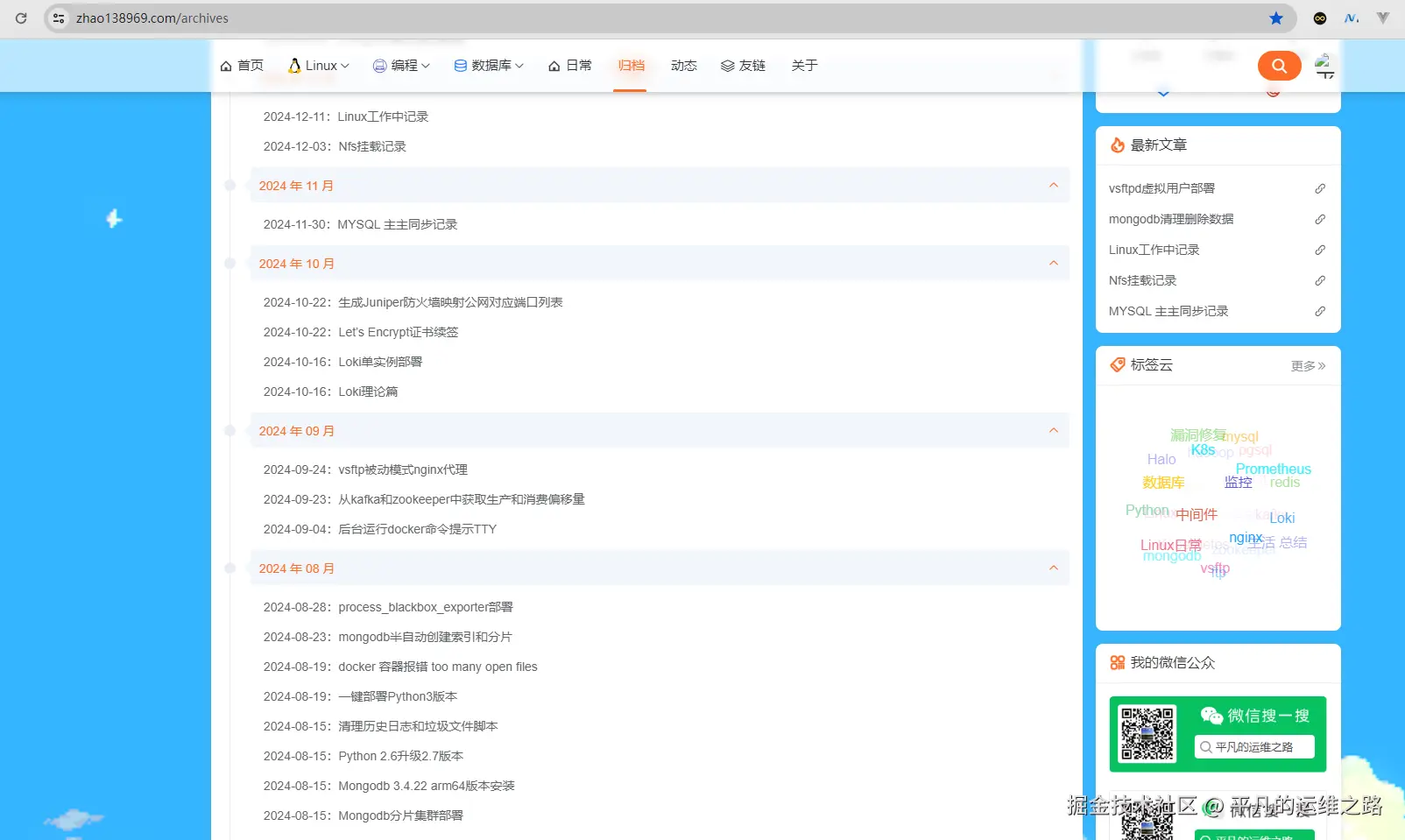Viewport: 1405px width, 840px height.
Task: Collapse the 2024 年 10 月 section
Action: click(1054, 263)
